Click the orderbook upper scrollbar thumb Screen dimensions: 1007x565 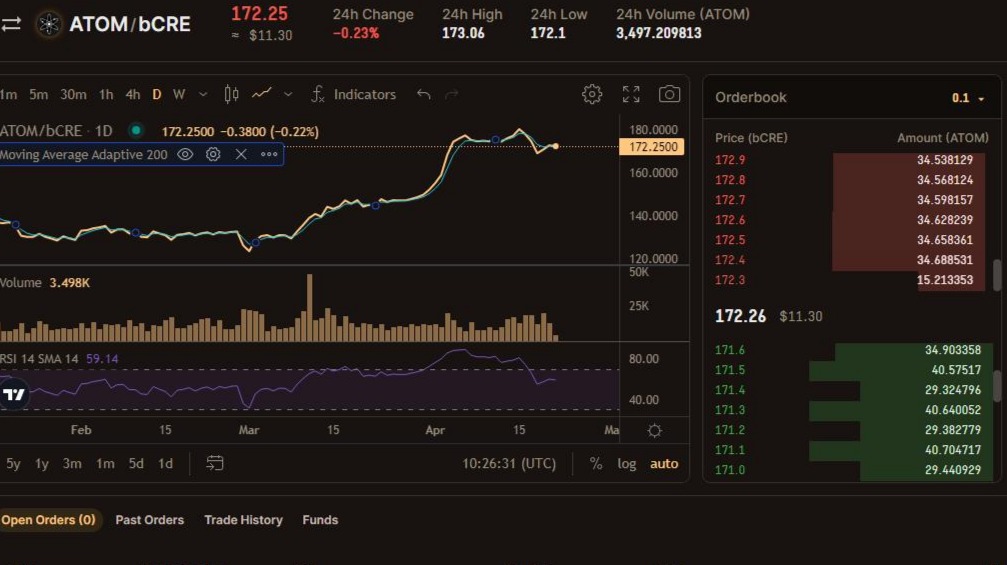[997, 275]
